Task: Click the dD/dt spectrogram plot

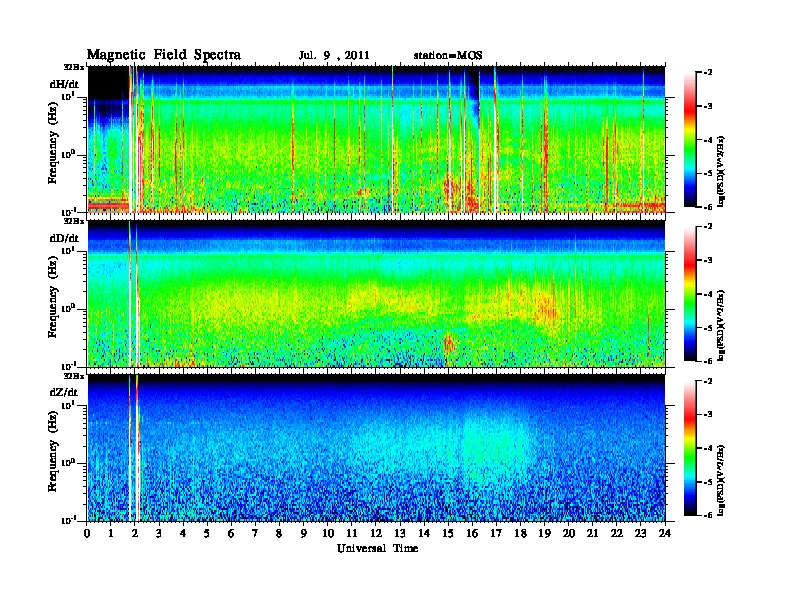Action: [376, 293]
